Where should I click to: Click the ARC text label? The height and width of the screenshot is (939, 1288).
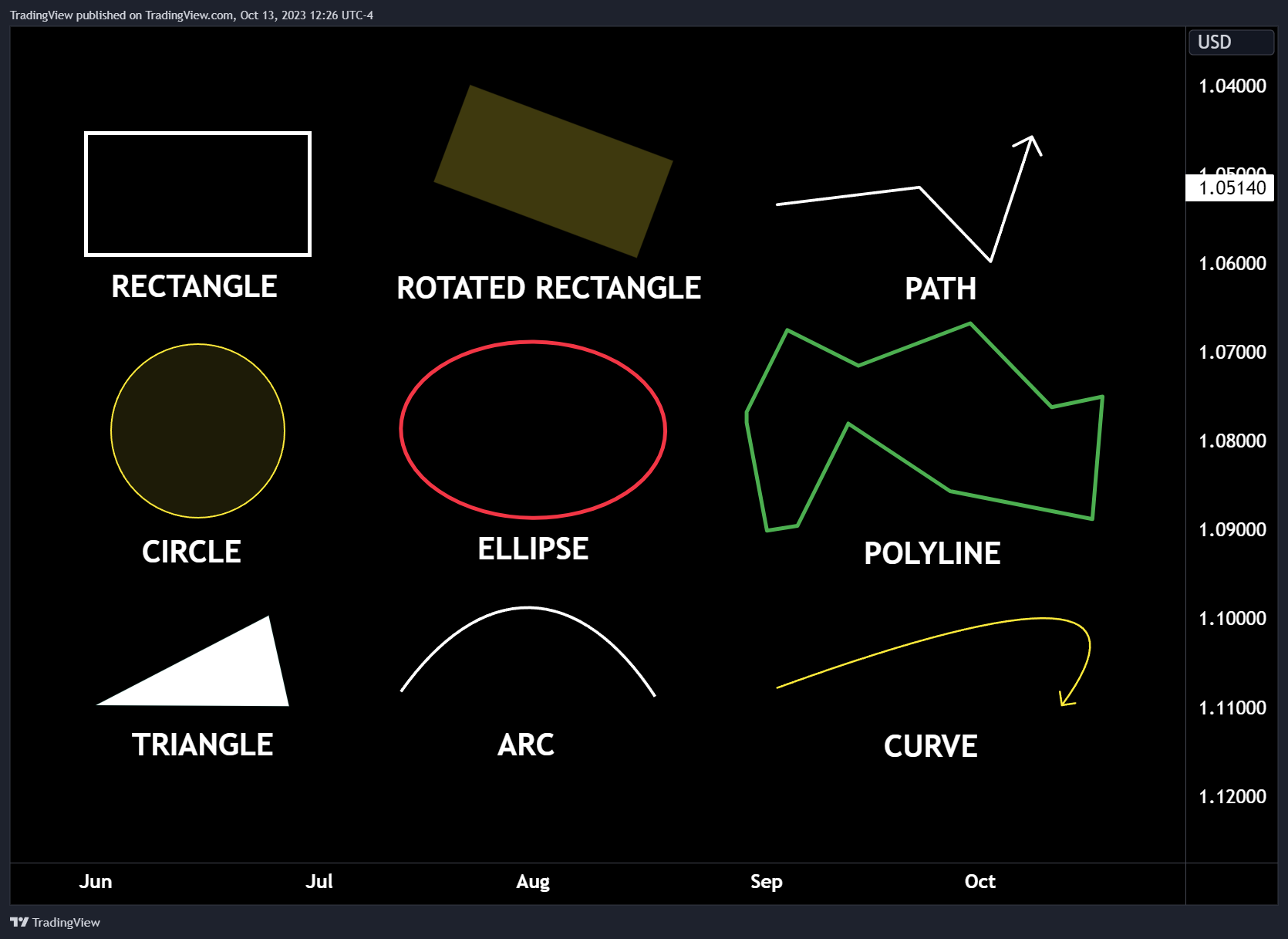click(526, 745)
